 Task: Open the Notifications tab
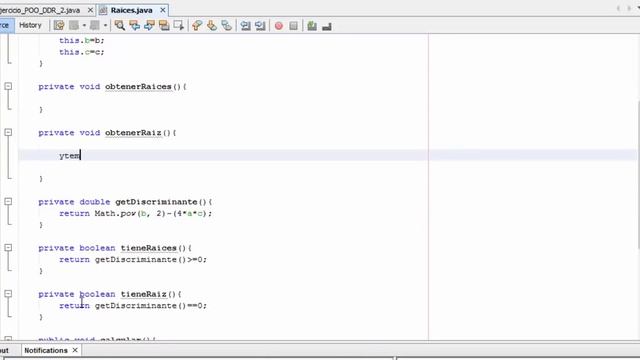click(46, 351)
